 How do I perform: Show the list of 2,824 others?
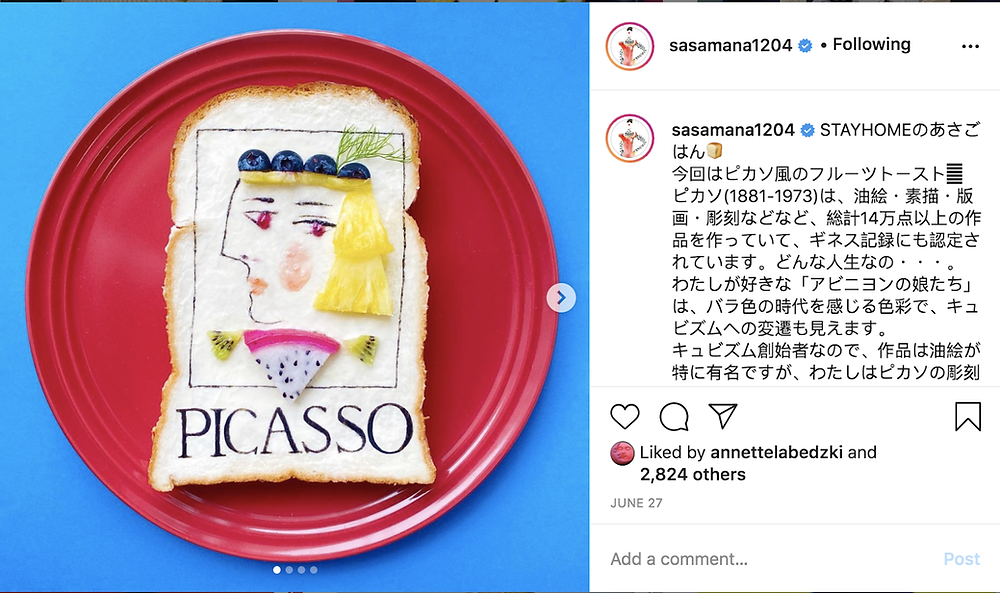(x=693, y=474)
